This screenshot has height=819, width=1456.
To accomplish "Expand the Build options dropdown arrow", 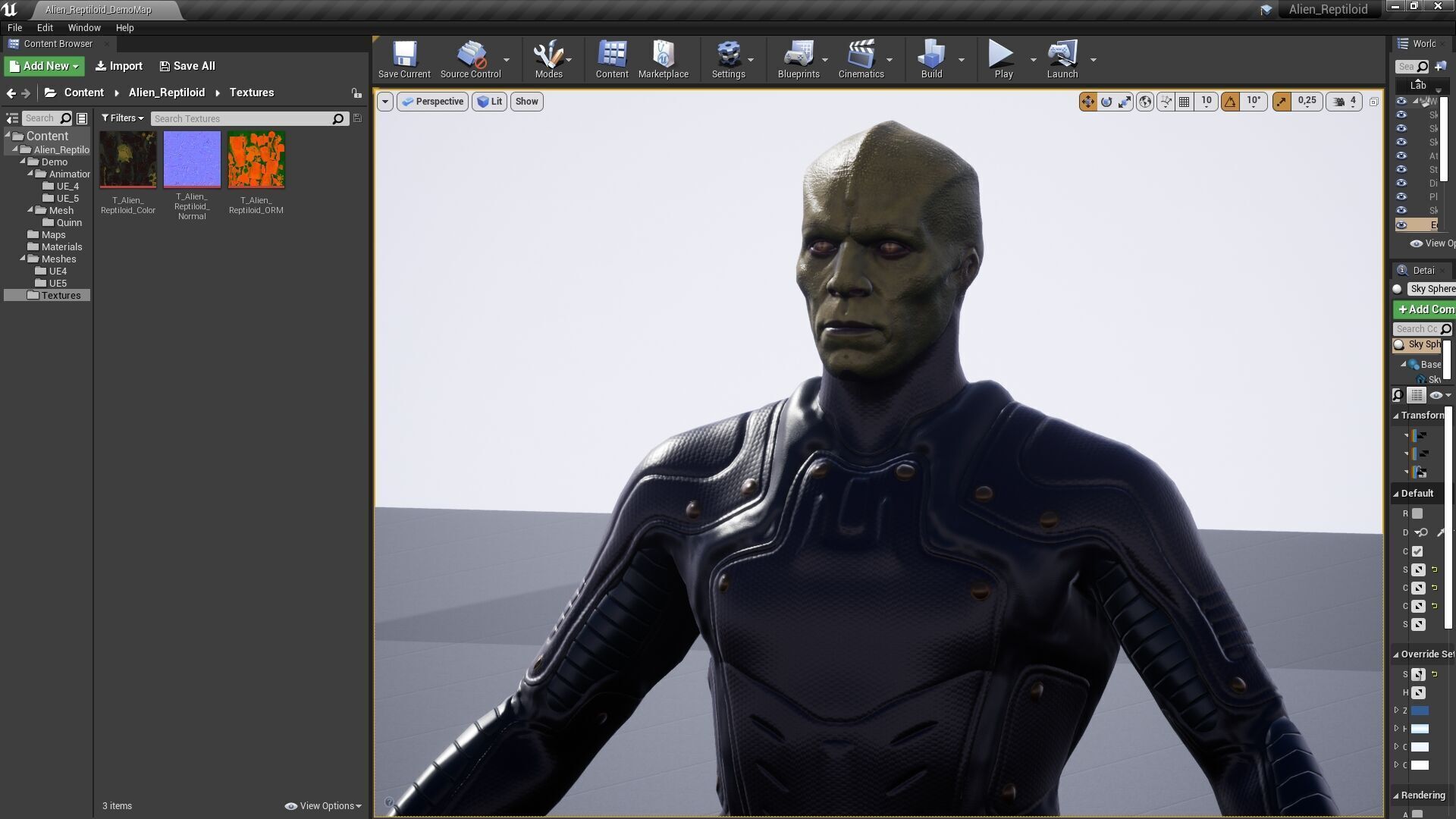I will coord(961,60).
